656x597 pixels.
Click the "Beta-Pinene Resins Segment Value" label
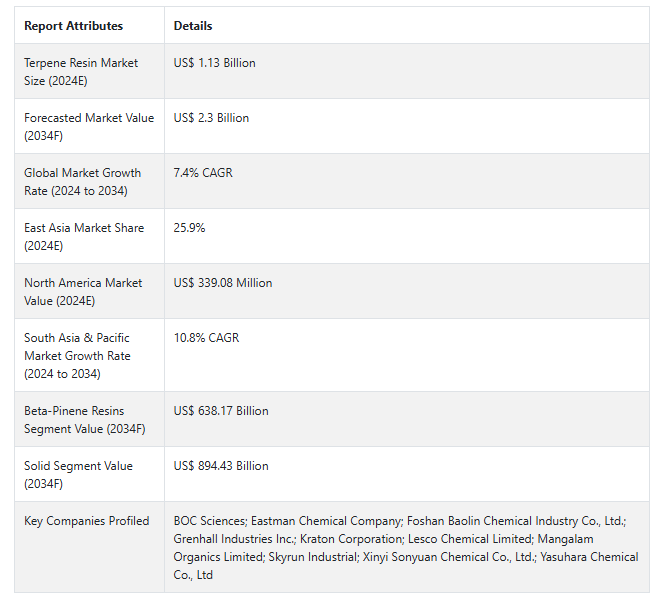click(85, 419)
